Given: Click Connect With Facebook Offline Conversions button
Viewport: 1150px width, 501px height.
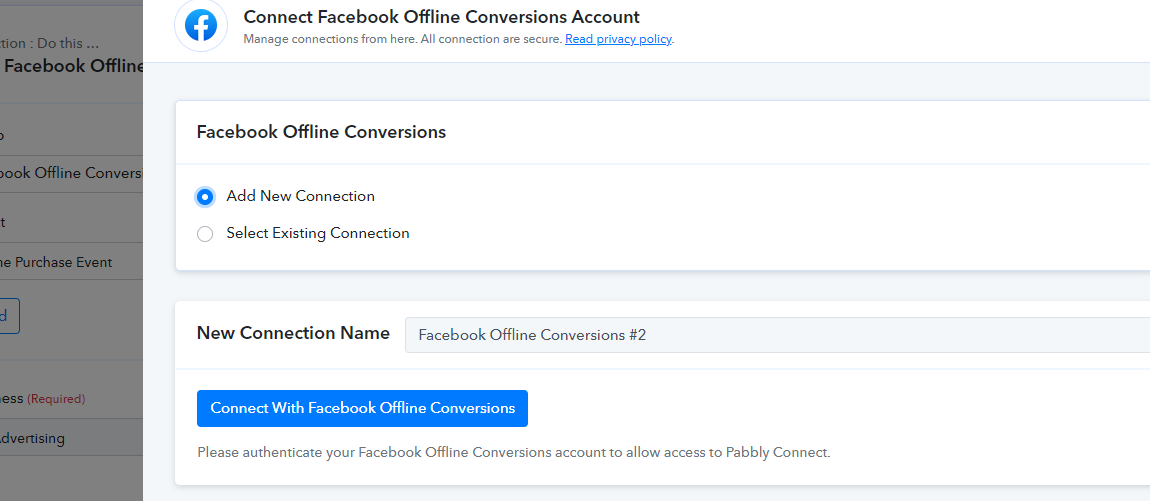Looking at the screenshot, I should pyautogui.click(x=362, y=409).
